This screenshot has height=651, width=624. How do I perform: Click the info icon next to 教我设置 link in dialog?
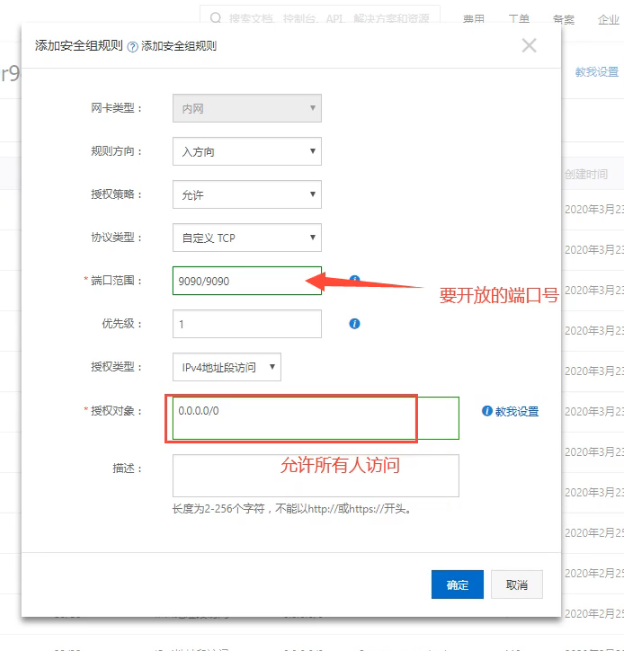coord(487,411)
